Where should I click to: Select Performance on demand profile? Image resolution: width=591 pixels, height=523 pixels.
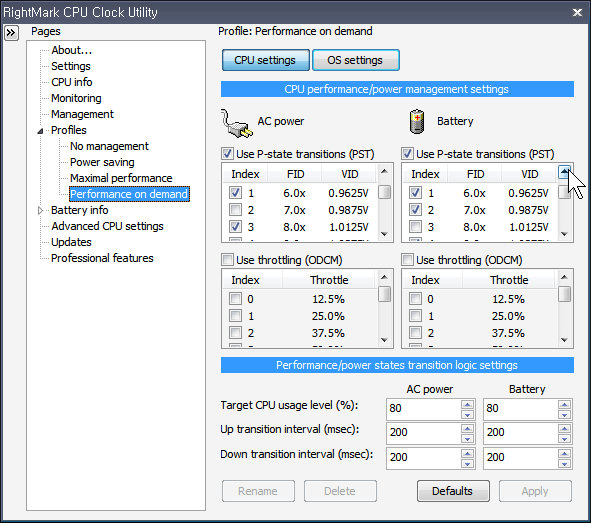[129, 194]
